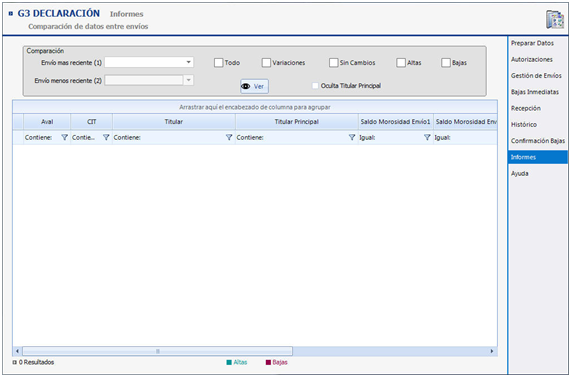The height and width of the screenshot is (377, 571).
Task: Click the teal Altas legend swatch
Action: point(229,362)
